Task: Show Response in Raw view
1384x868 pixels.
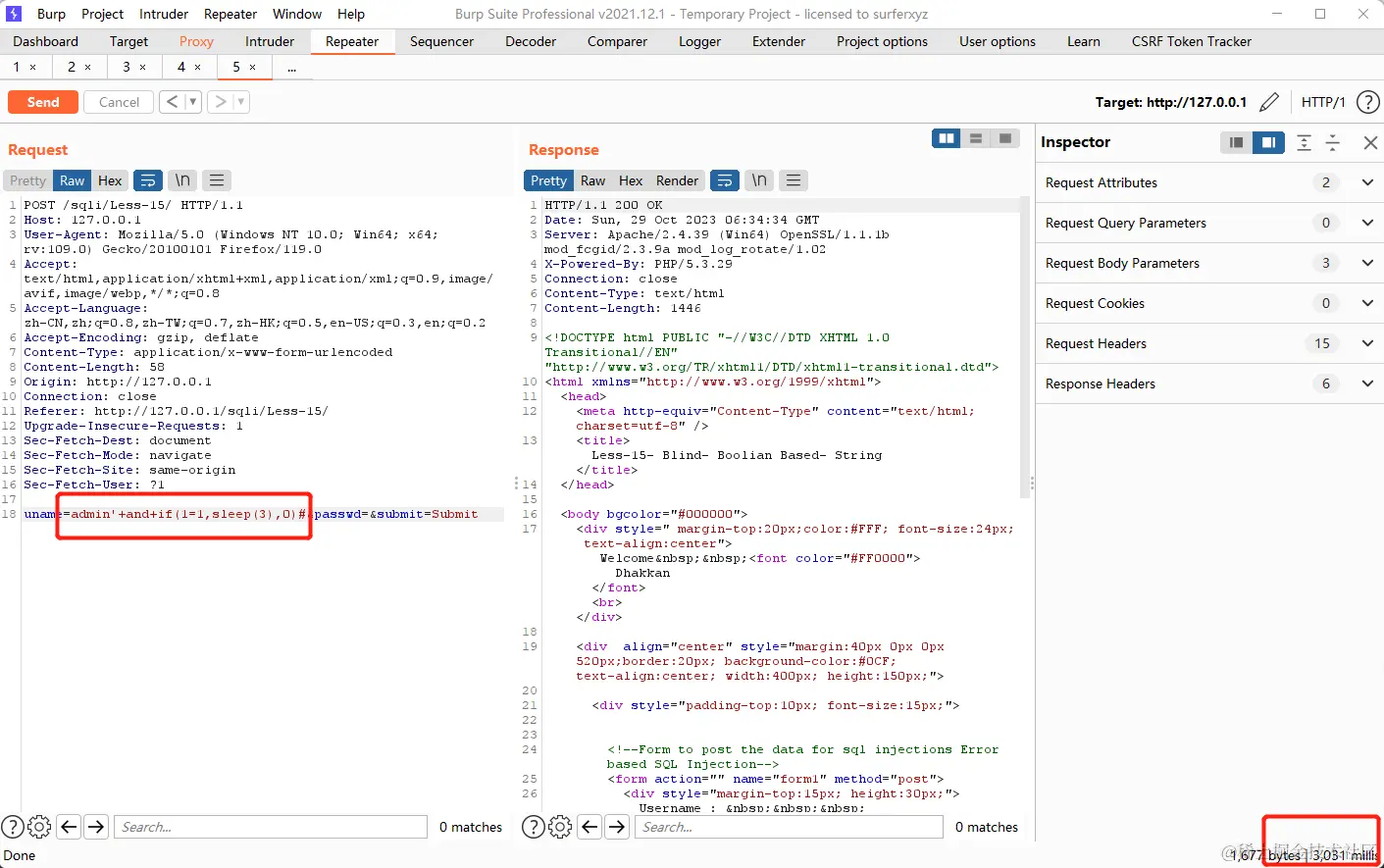Action: [592, 180]
